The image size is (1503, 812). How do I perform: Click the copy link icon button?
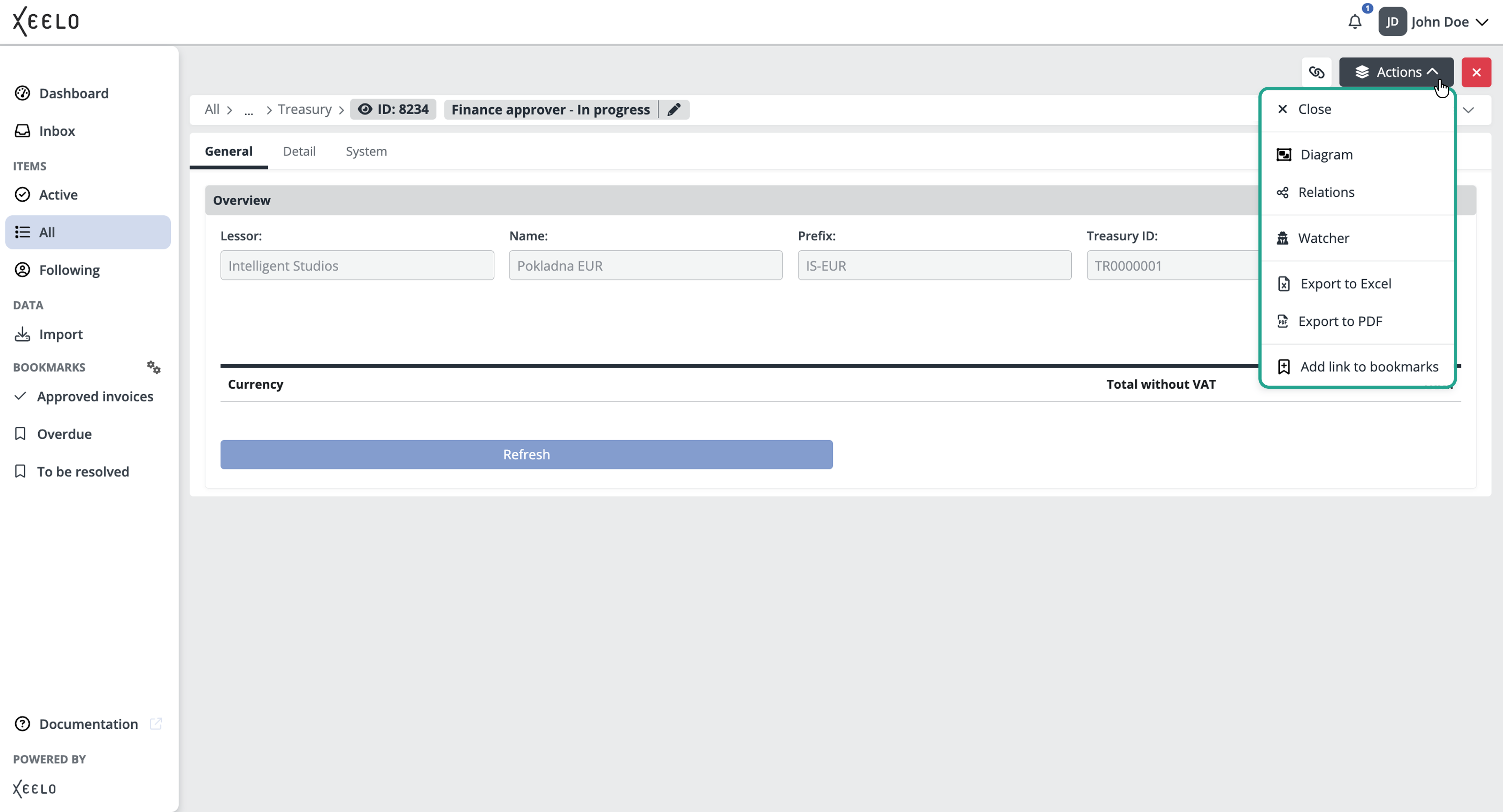tap(1316, 72)
